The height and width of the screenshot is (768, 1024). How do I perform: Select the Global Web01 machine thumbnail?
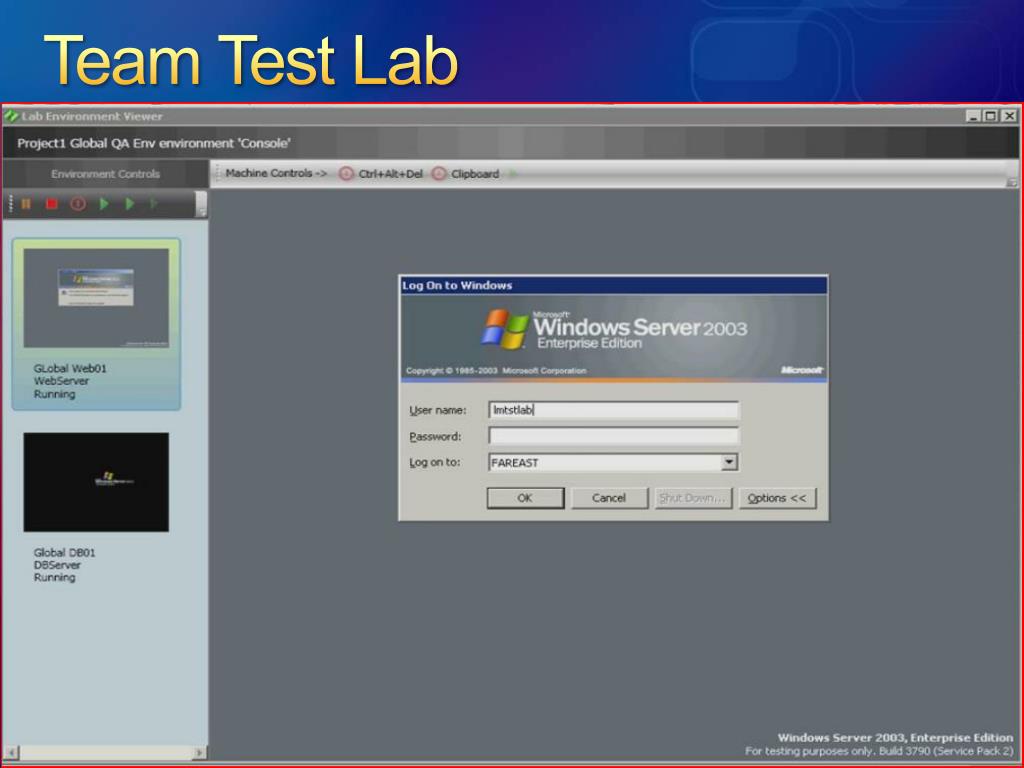[96, 297]
